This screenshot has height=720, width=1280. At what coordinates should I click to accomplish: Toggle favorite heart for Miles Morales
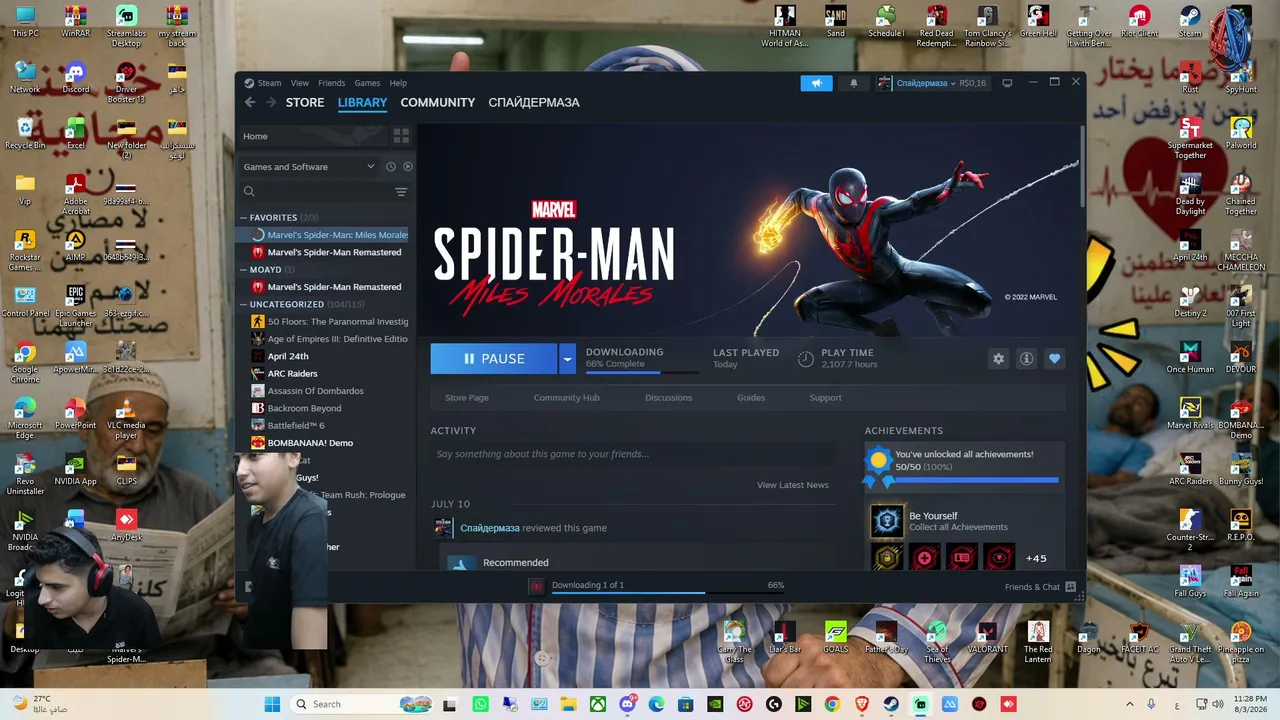[x=1054, y=358]
